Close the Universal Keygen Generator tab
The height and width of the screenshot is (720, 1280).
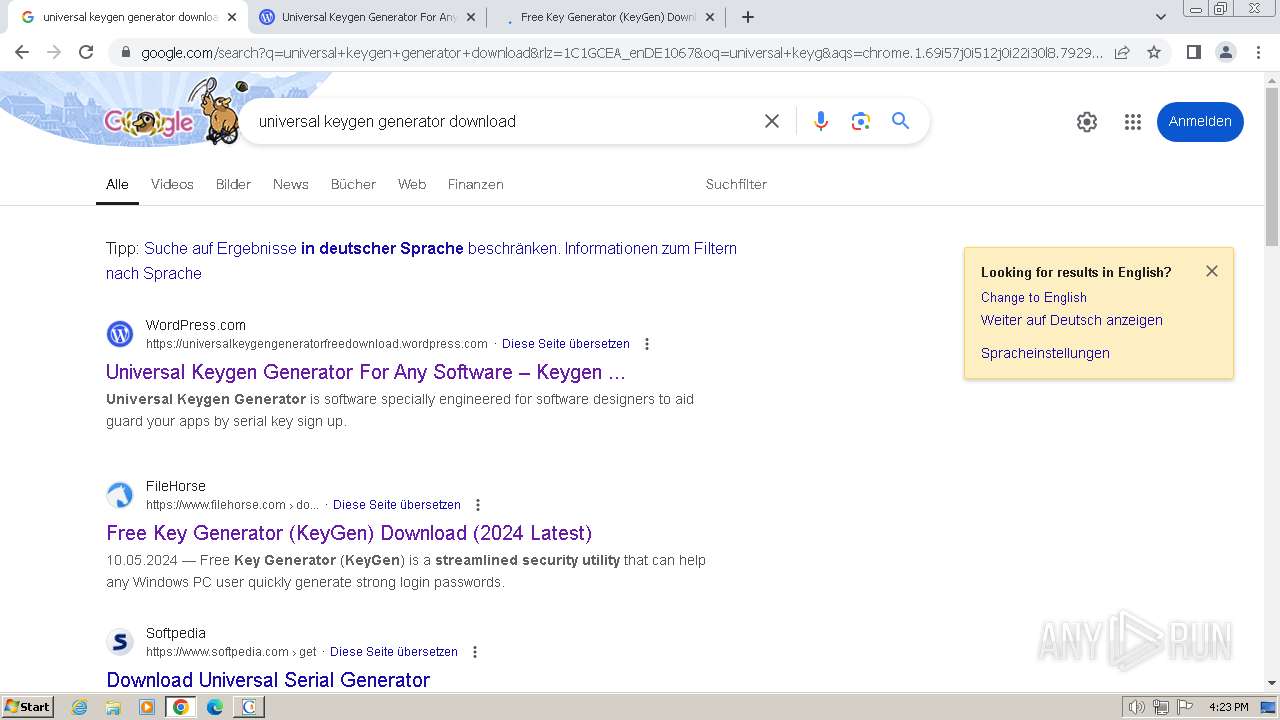click(470, 17)
